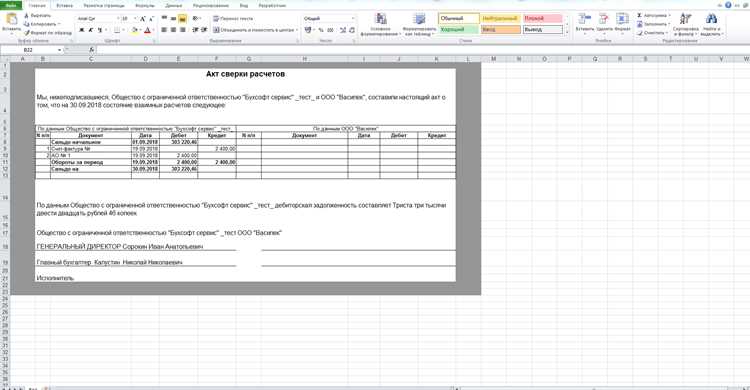Screen dimensions: 750x390
Task: Expand cell styles gallery
Action: 567,32
